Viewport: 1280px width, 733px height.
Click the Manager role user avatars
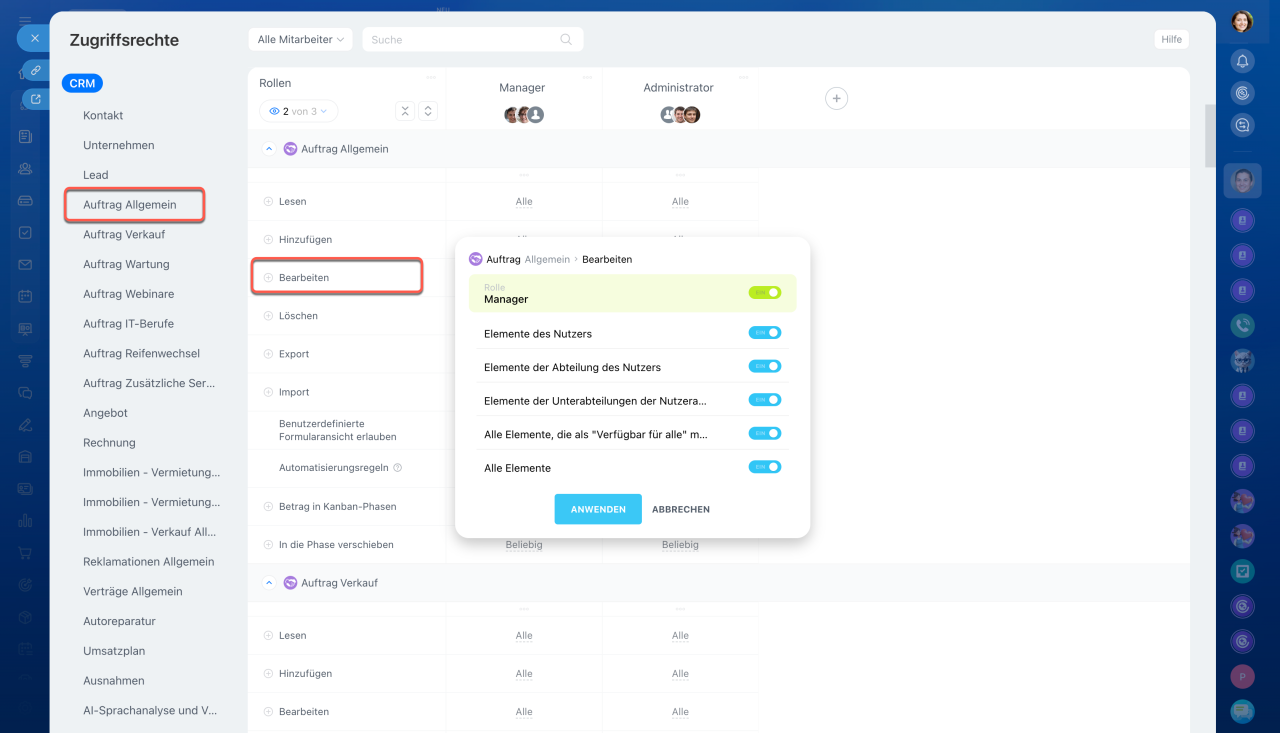[x=523, y=115]
